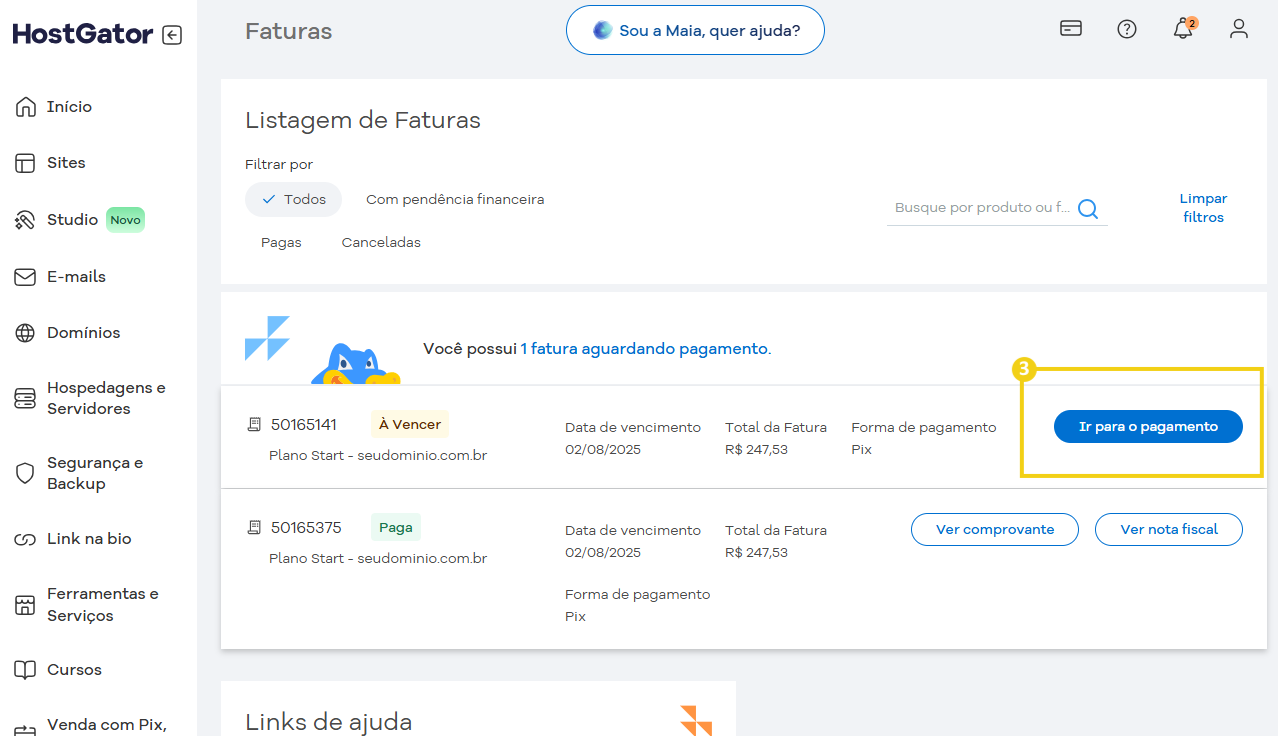Image resolution: width=1278 pixels, height=736 pixels.
Task: Click the Links de ajuda heading
Action: point(328,722)
